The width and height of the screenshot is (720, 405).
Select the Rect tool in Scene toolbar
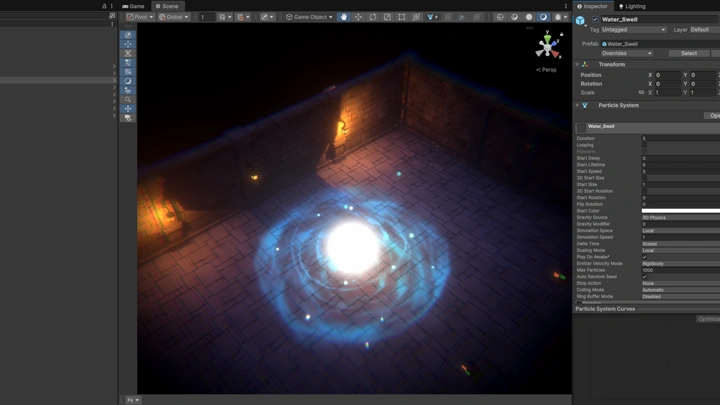coord(402,17)
